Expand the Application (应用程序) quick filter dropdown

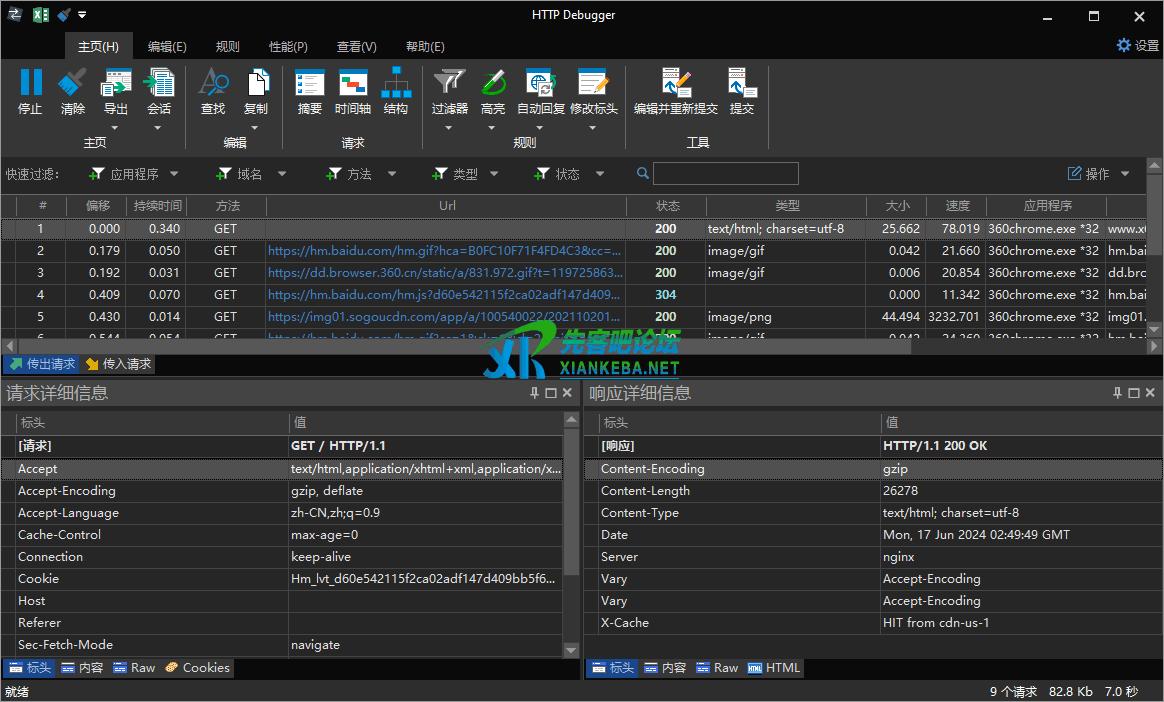[174, 174]
